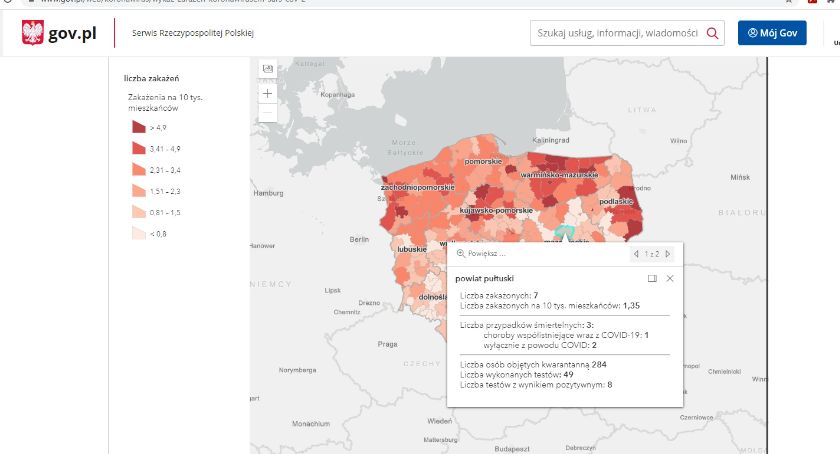Click the kujawsko-pomorskie region label
Viewport: 840px width, 454px height.
click(496, 211)
